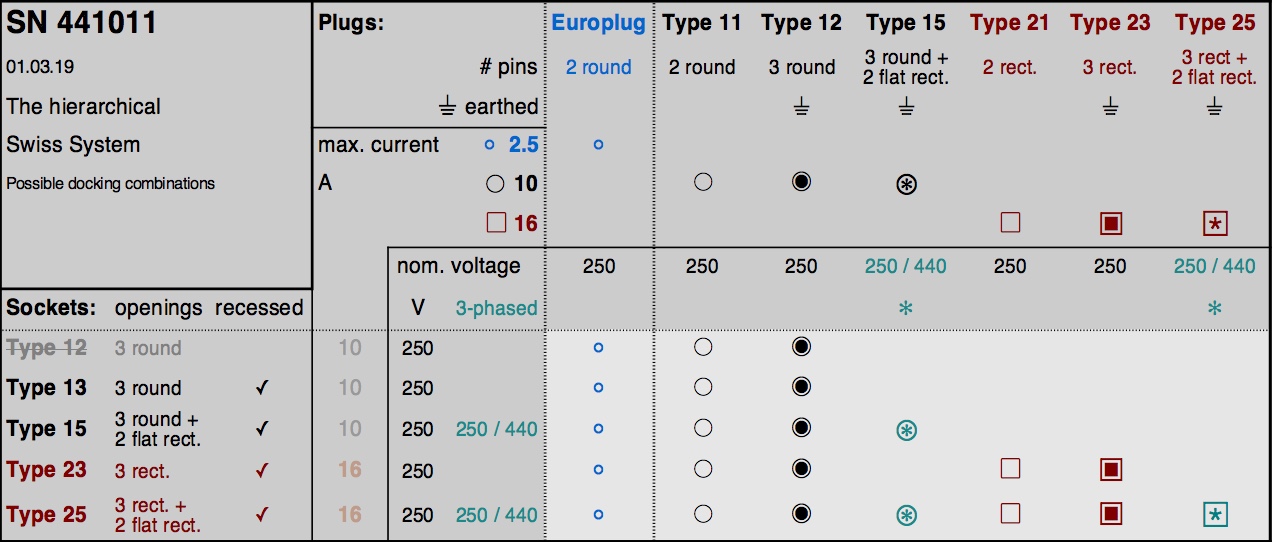Click the recessed checkmark for Type 15 socket

262,429
